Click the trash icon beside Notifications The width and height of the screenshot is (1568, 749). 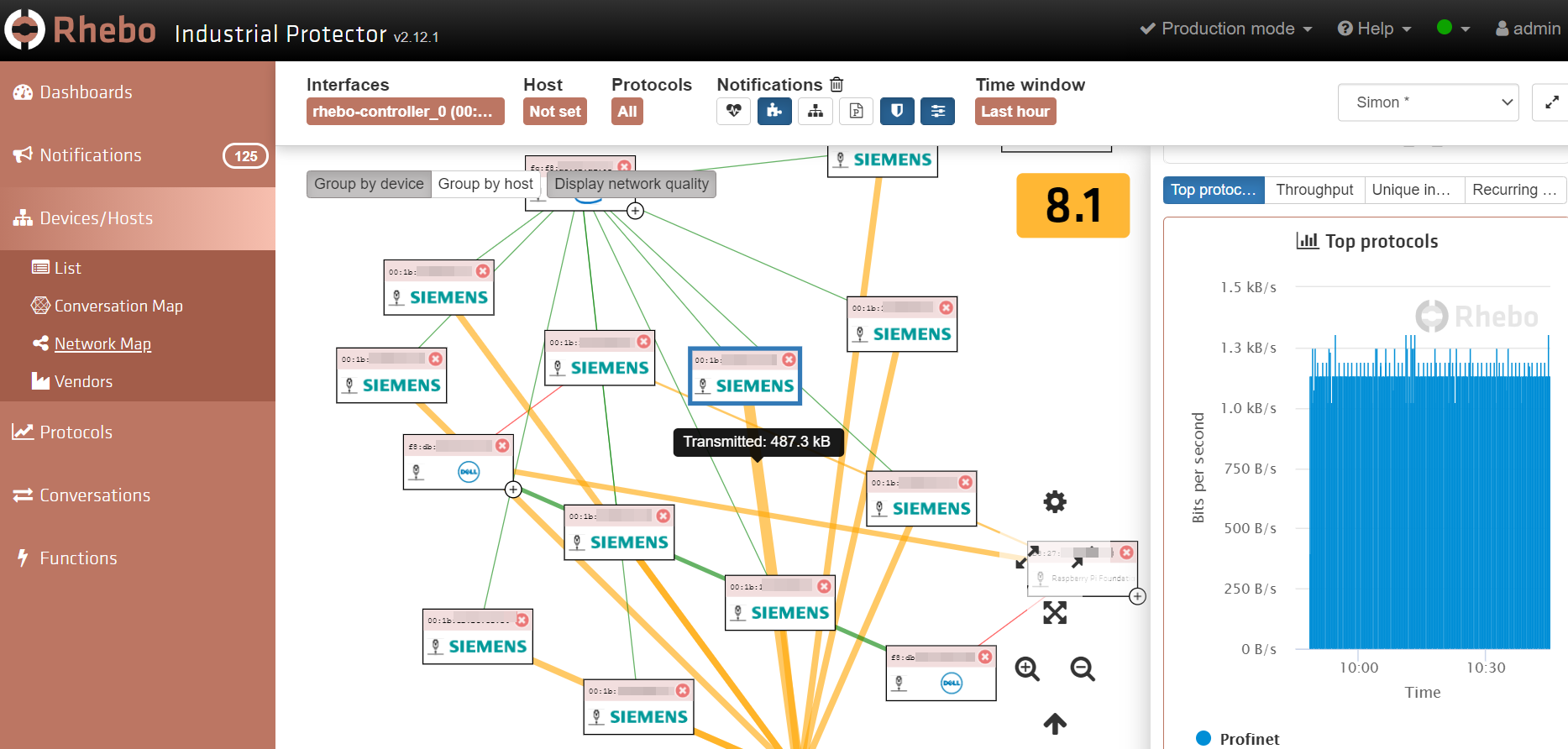coord(836,85)
